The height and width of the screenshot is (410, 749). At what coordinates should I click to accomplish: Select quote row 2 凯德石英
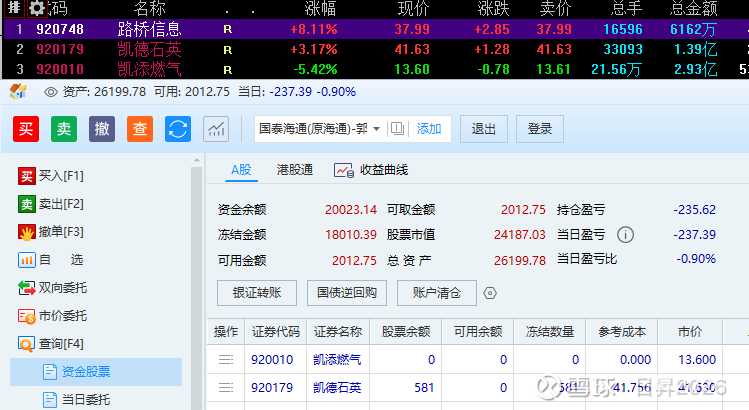(x=375, y=49)
